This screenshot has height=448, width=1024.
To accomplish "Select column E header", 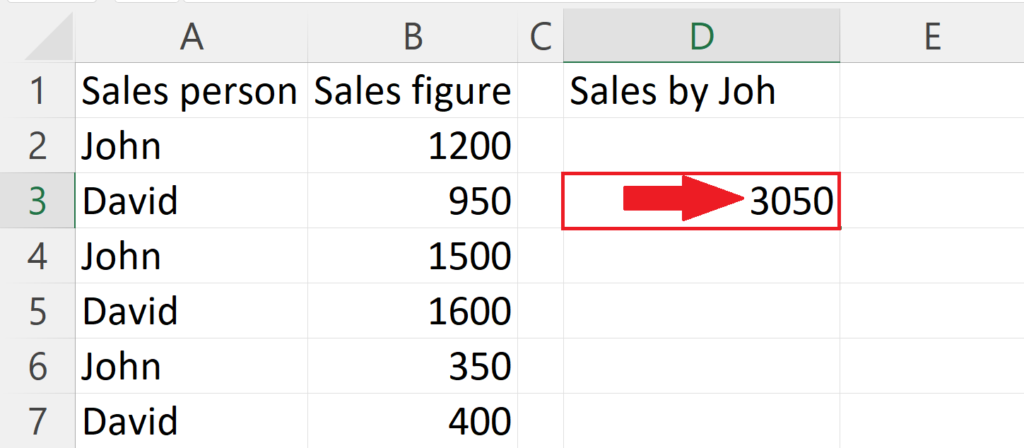I will (x=931, y=36).
